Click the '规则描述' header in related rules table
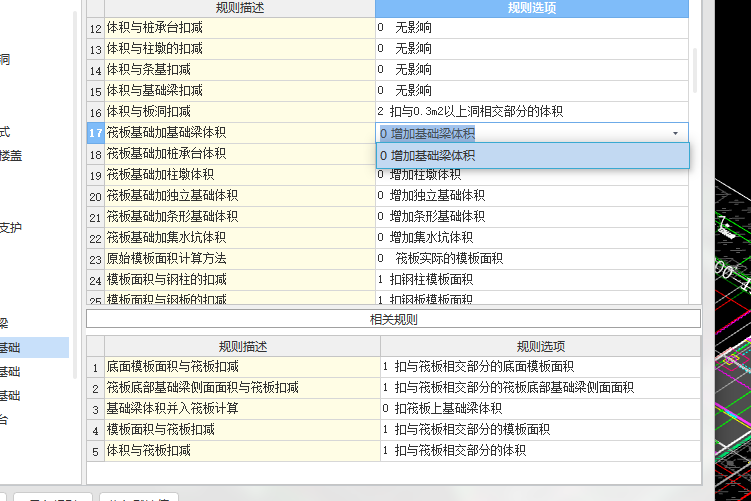Screen dimensions: 751x501 point(242,346)
